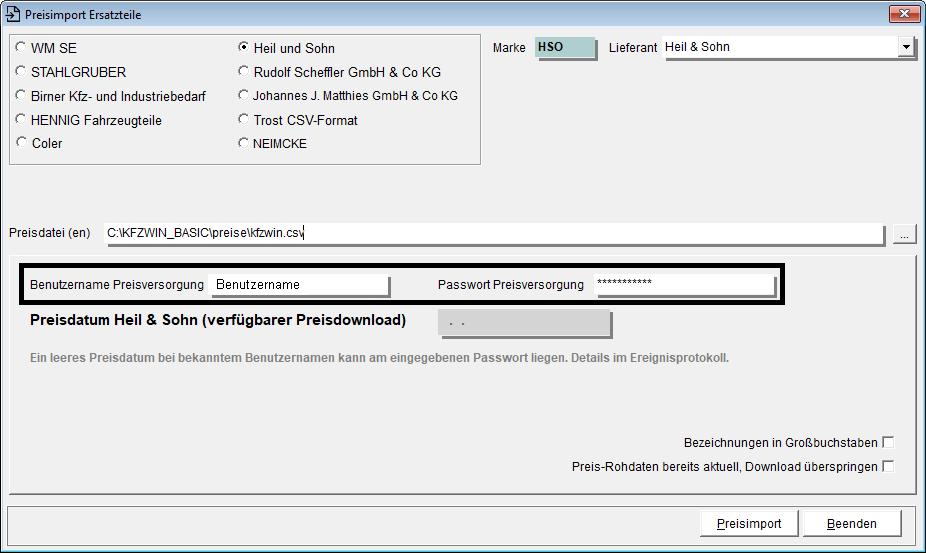This screenshot has width=926, height=553.
Task: Click the Passwort Preisversorgung field
Action: pyautogui.click(x=684, y=284)
